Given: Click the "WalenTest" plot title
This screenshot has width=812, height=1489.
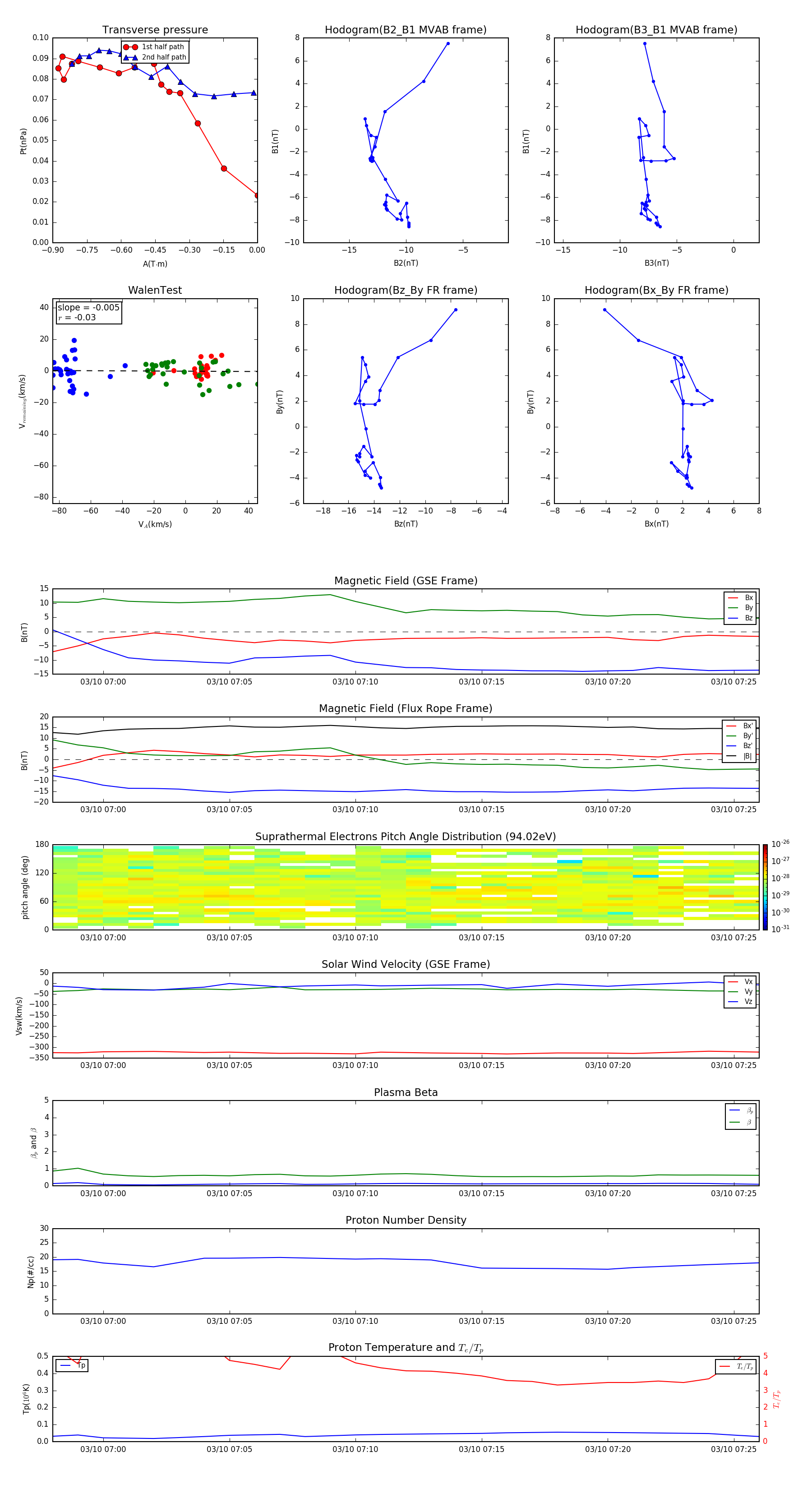Looking at the screenshot, I should [x=155, y=290].
